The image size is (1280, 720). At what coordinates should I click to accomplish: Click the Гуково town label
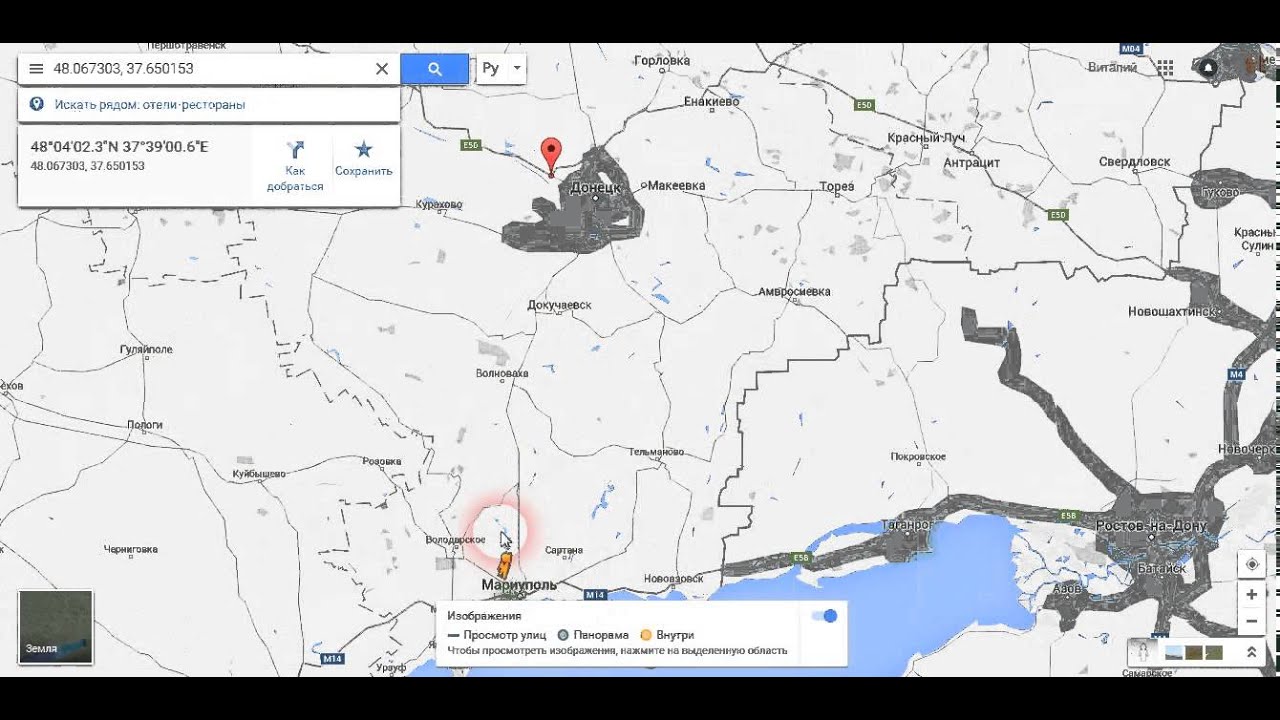pos(1220,192)
